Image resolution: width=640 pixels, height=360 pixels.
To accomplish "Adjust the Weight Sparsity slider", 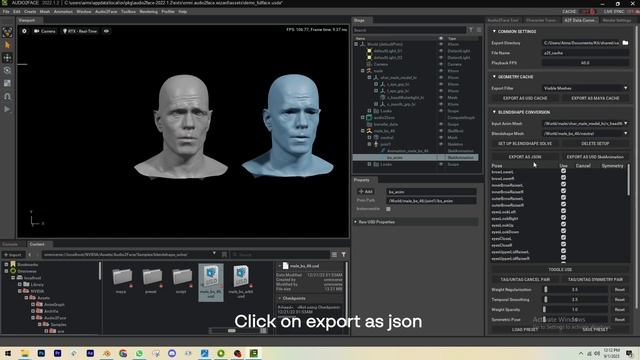I will [x=575, y=310].
